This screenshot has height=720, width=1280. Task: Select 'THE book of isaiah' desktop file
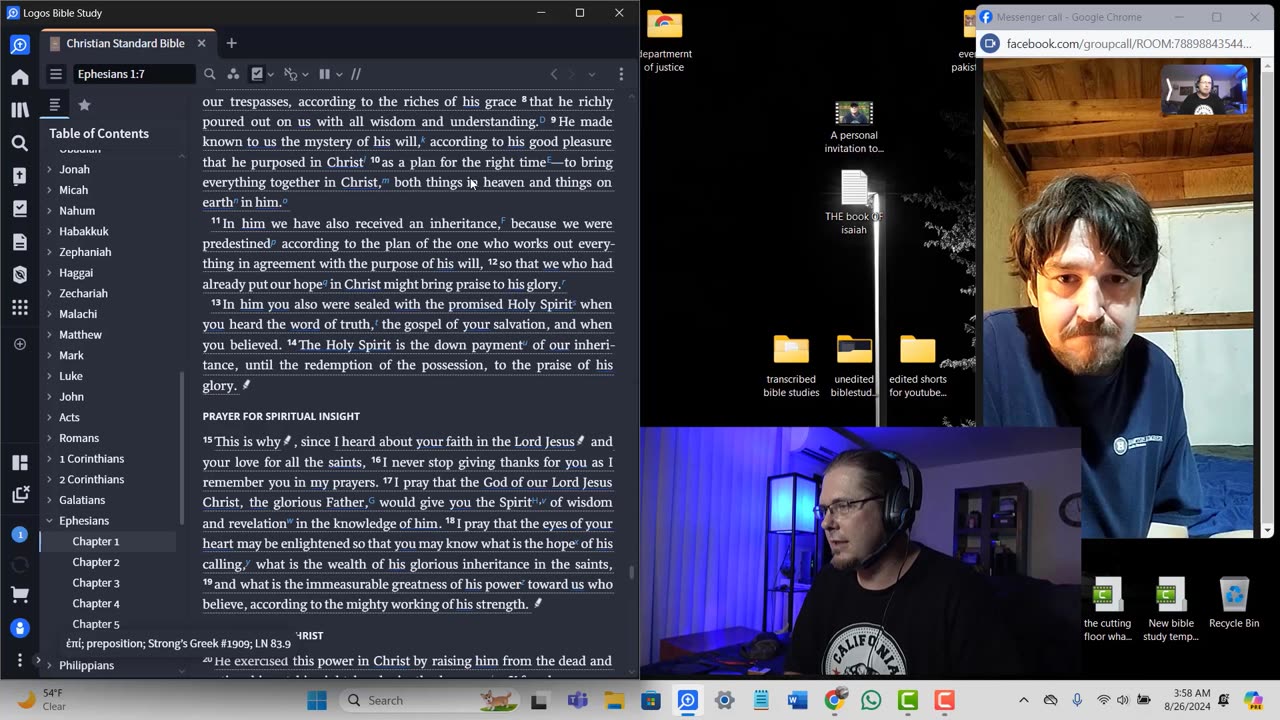point(854,203)
